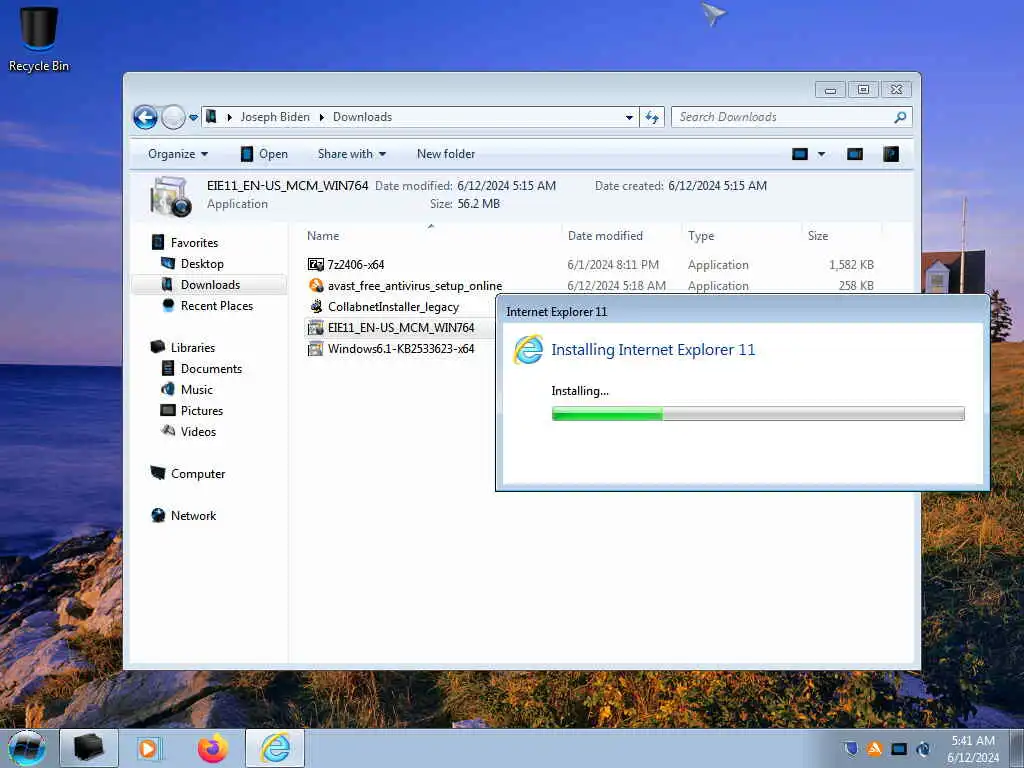Select Windows6.1-KB2533623-x64 file icon
Viewport: 1024px width, 768px height.
(x=315, y=348)
